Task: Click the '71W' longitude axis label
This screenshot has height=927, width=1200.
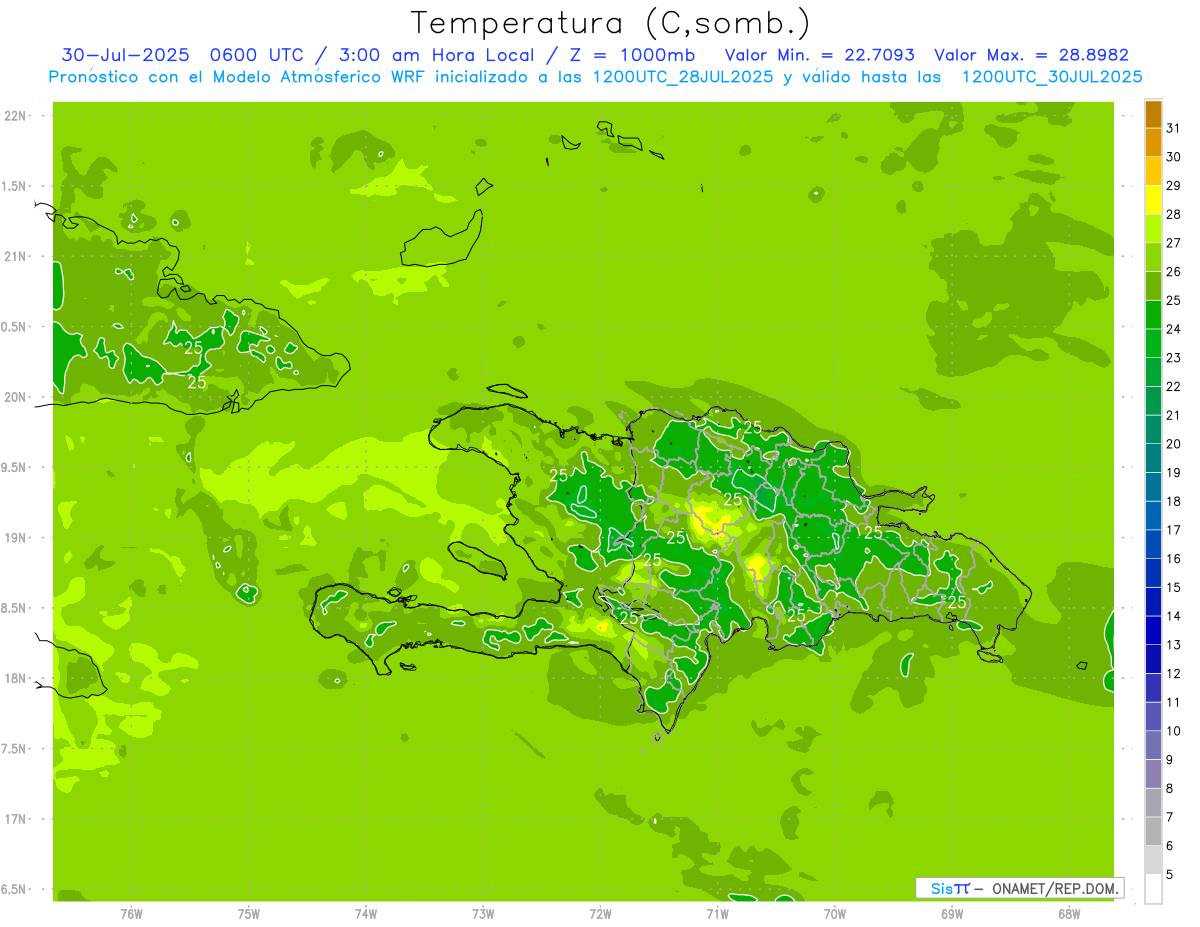Action: click(717, 913)
